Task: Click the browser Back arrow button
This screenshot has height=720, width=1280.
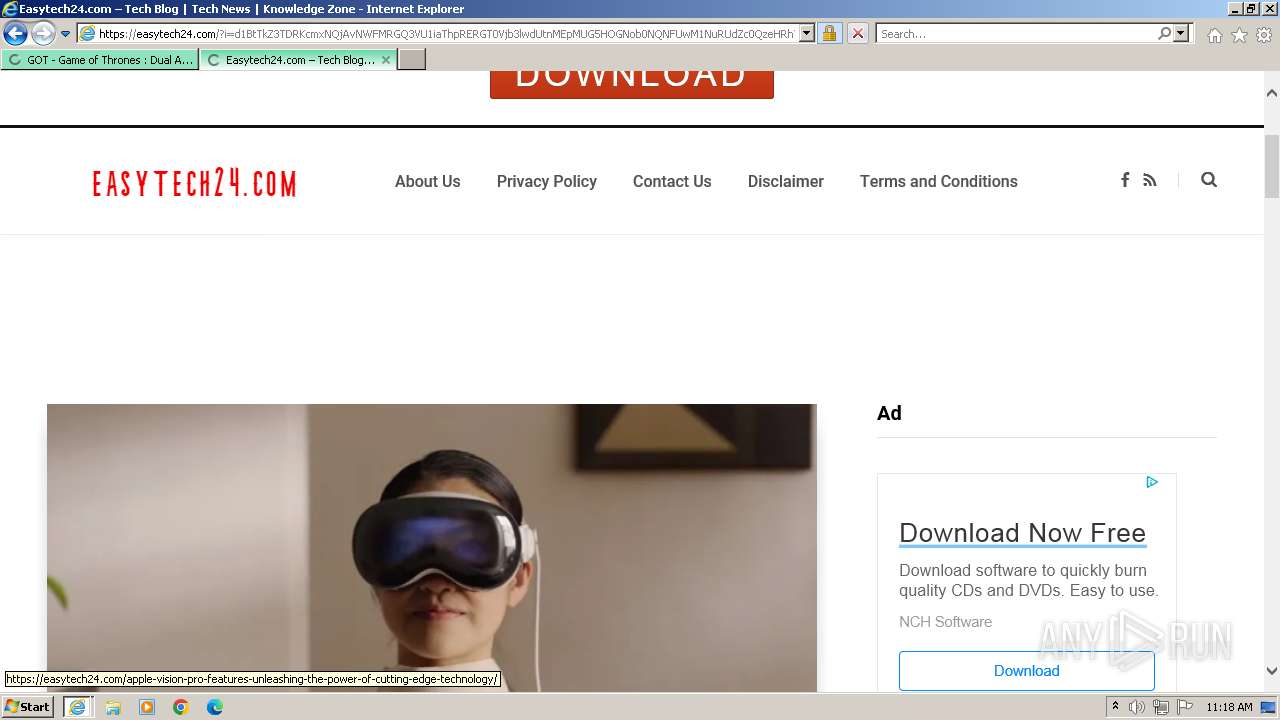Action: 15,34
